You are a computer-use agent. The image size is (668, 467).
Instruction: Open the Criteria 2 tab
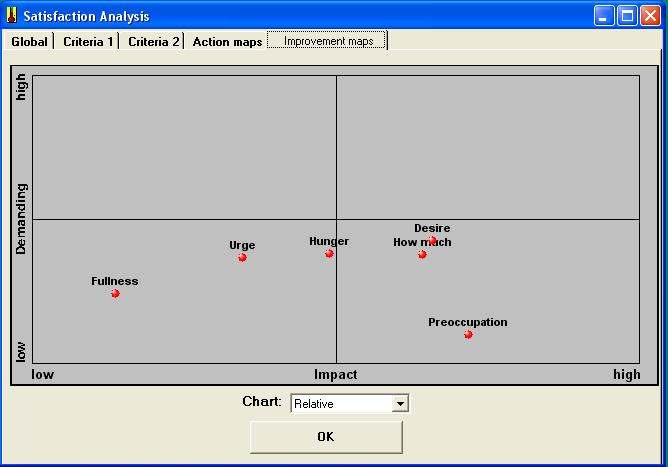click(x=153, y=41)
